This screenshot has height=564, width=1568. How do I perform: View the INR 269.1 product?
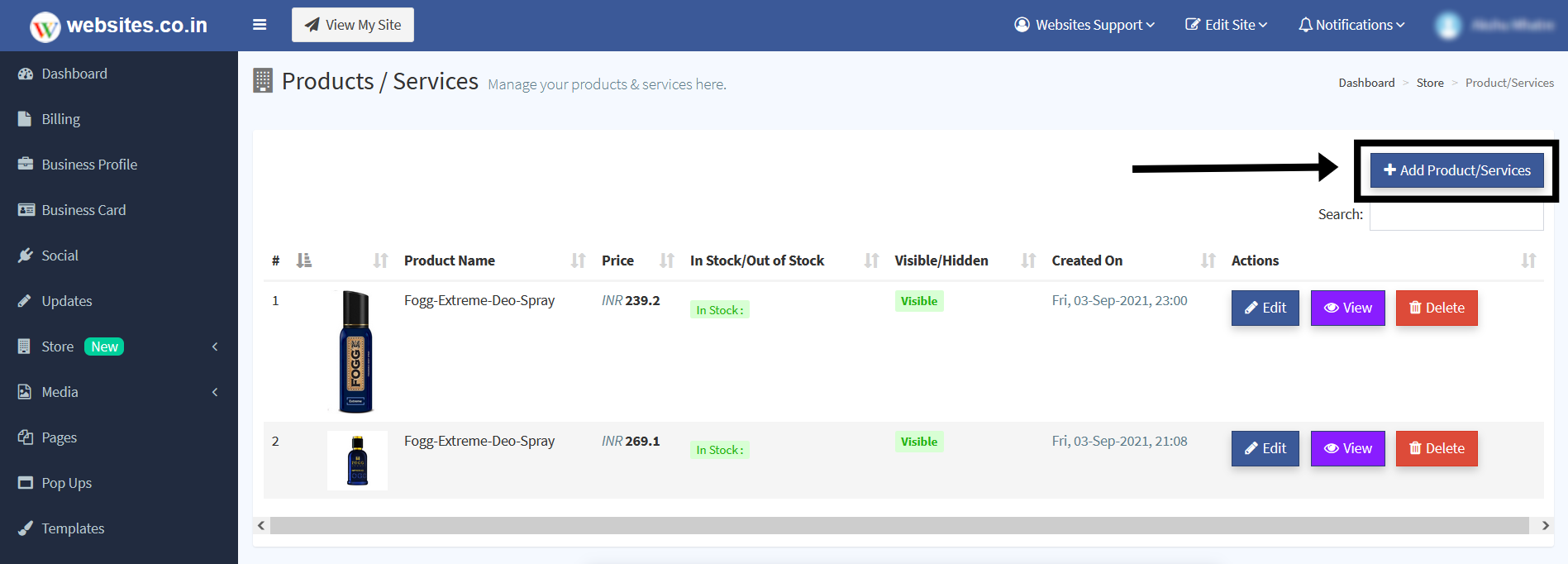click(1348, 448)
